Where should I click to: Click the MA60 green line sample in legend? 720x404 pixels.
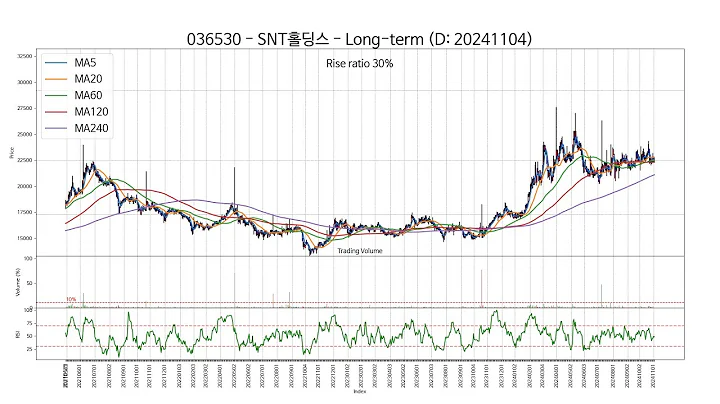[x=56, y=95]
